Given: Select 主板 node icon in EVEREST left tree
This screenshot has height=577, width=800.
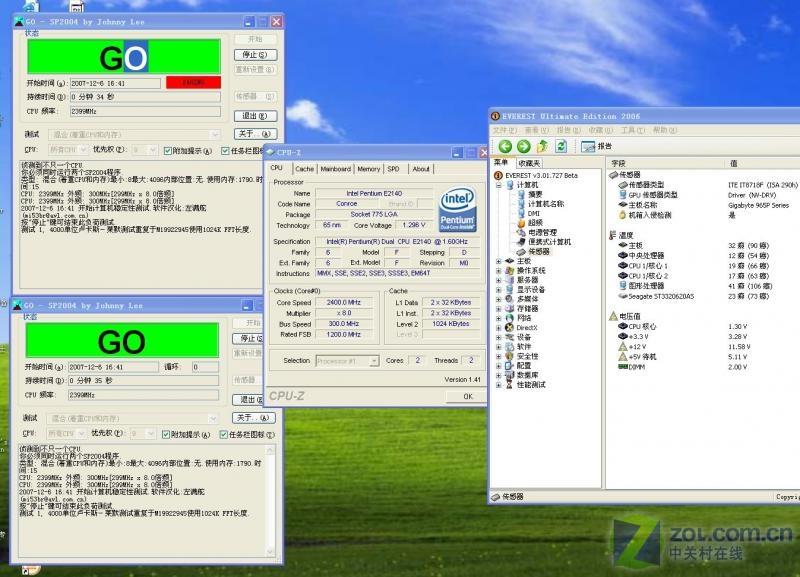Looking at the screenshot, I should click(x=510, y=261).
